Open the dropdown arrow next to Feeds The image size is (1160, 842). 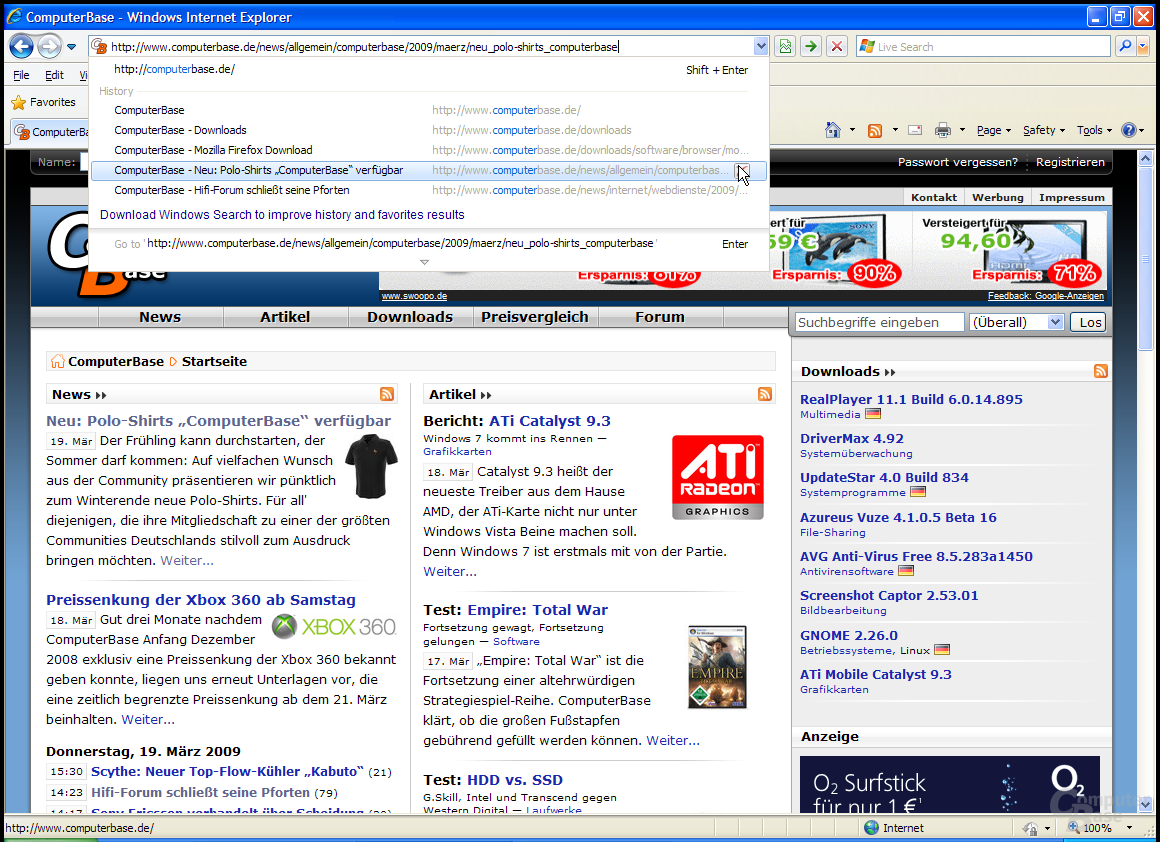[894, 130]
